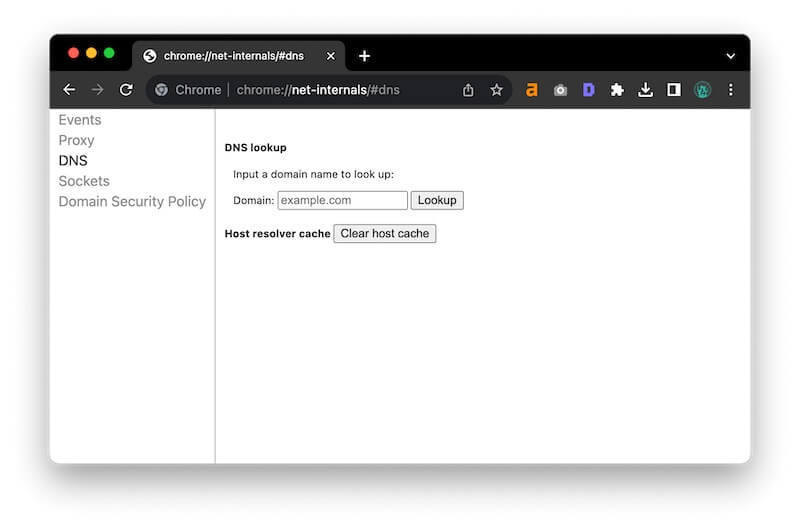Click 'Host resolver cache' label
This screenshot has width=800, height=529.
tap(278, 234)
